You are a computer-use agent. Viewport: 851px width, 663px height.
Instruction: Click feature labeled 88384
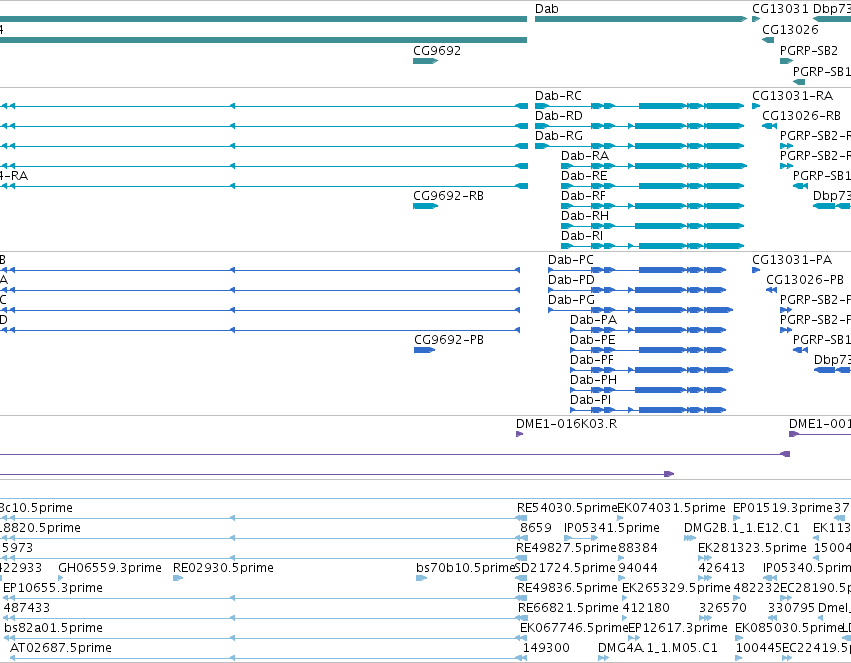tap(621, 558)
